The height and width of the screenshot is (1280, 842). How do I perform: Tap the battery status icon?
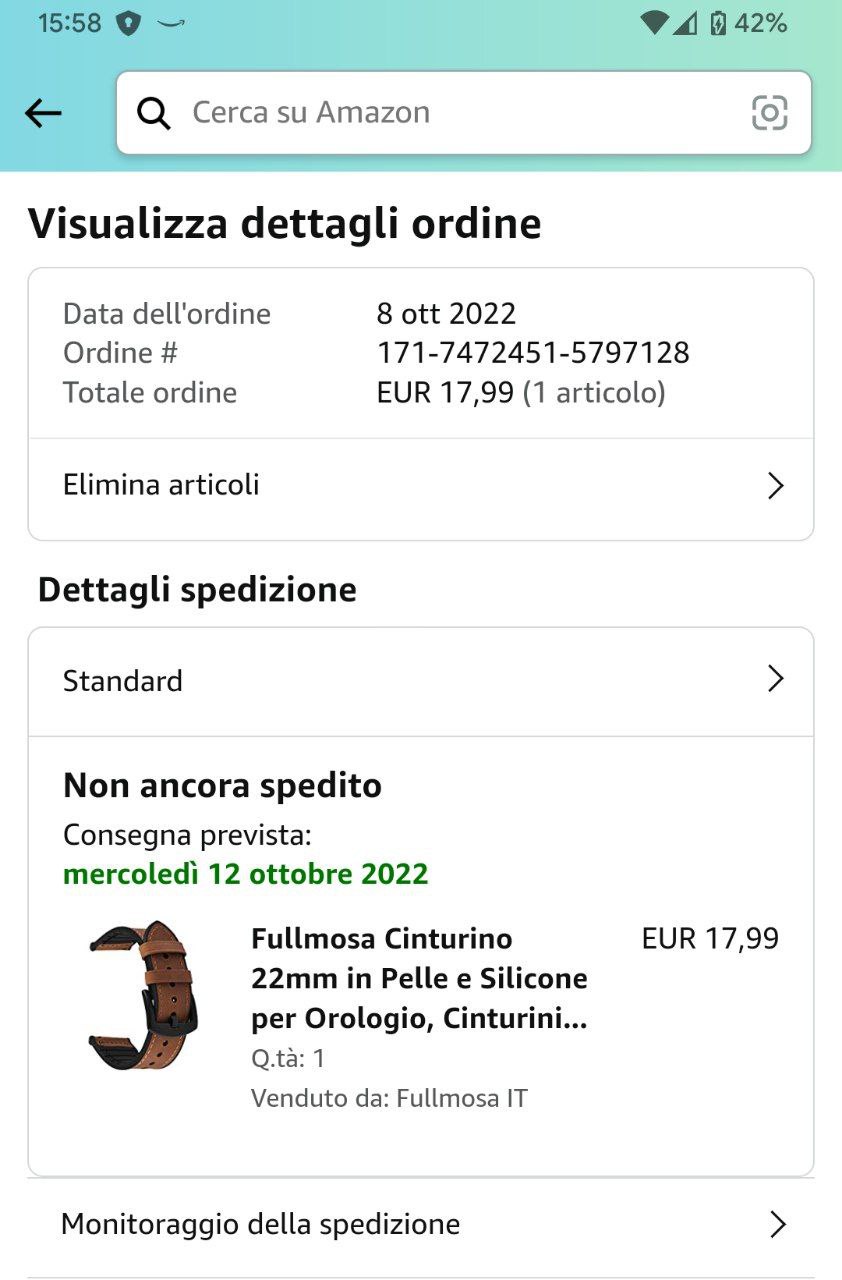coord(718,23)
